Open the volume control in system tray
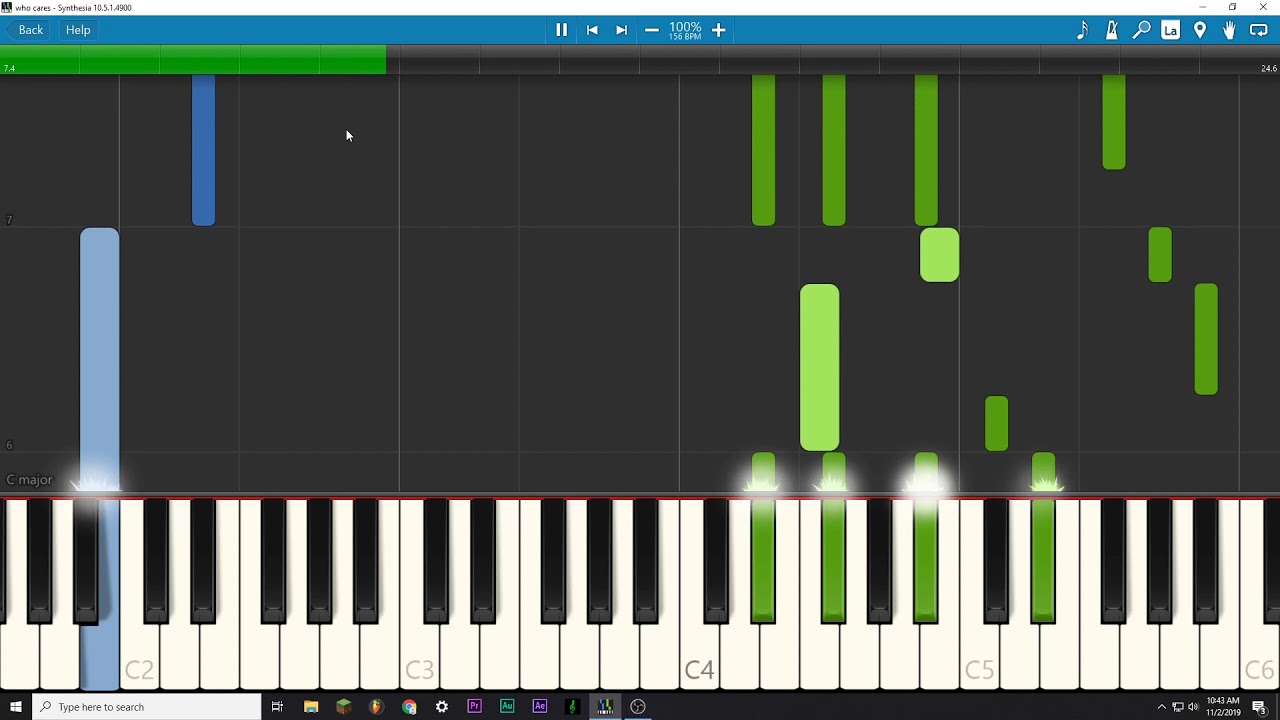 [1193, 707]
